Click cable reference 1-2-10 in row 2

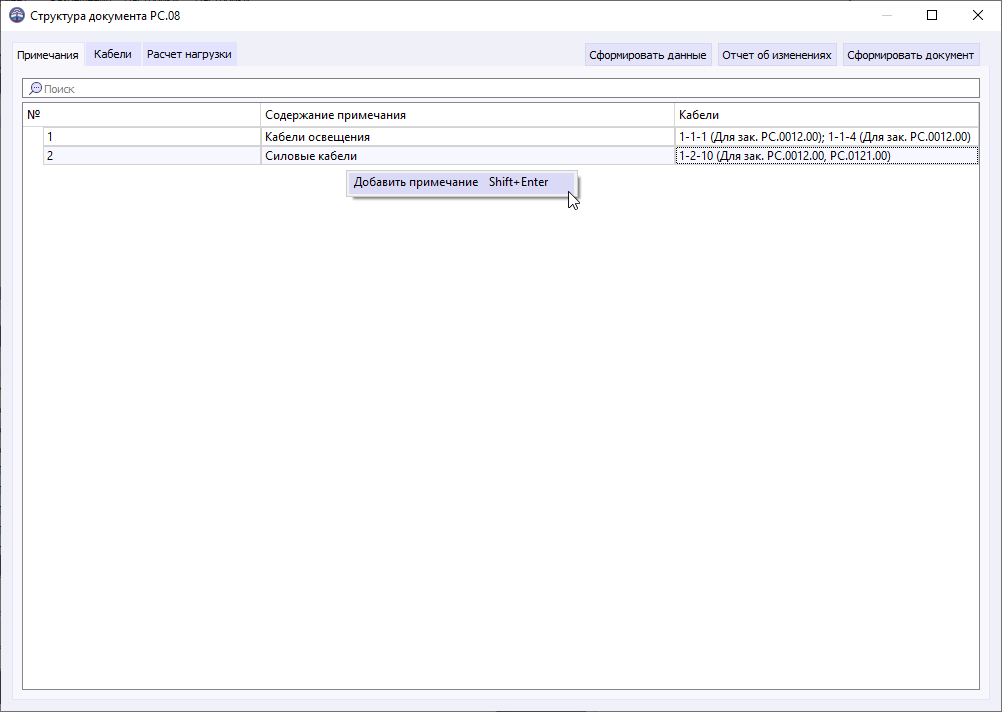(700, 155)
